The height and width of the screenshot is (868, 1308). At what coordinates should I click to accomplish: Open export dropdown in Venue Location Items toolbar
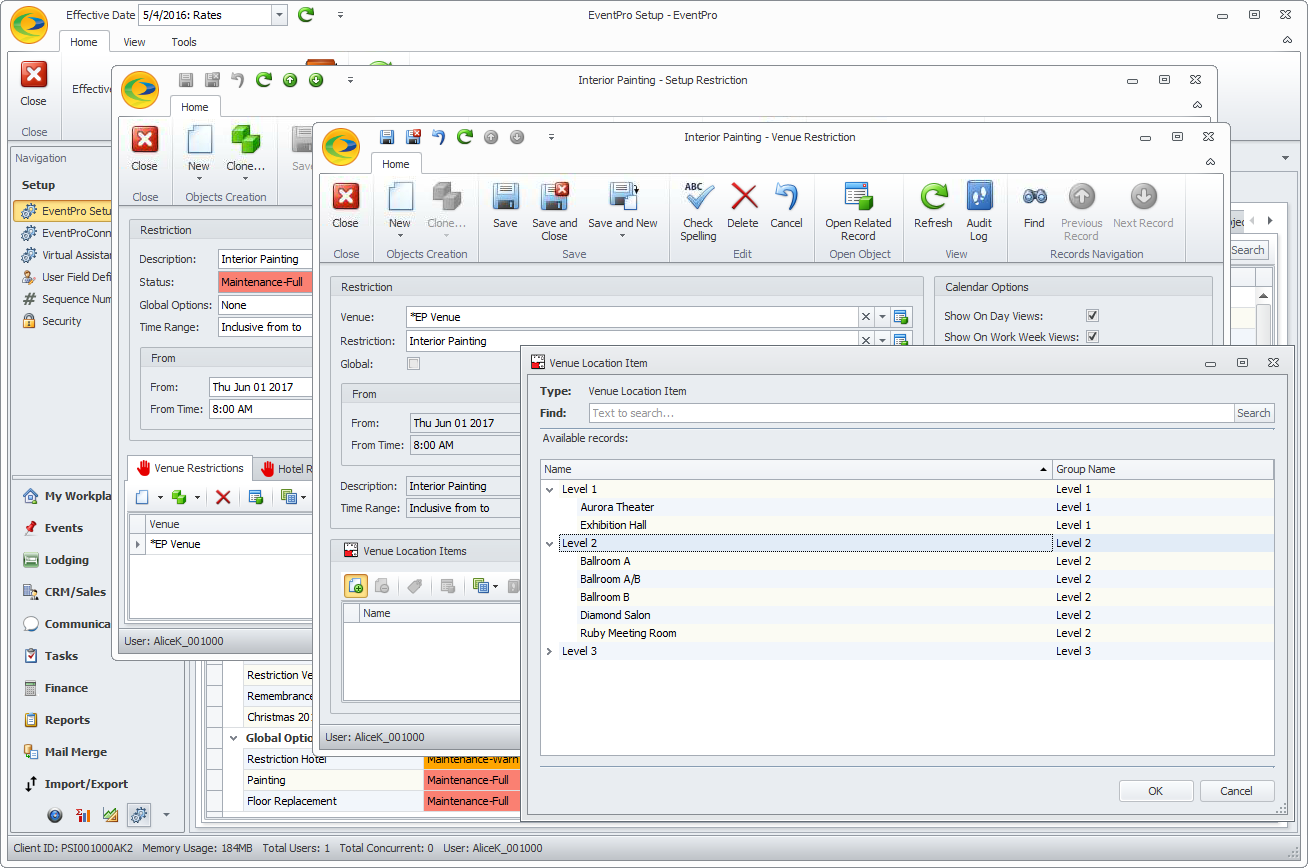coord(496,586)
